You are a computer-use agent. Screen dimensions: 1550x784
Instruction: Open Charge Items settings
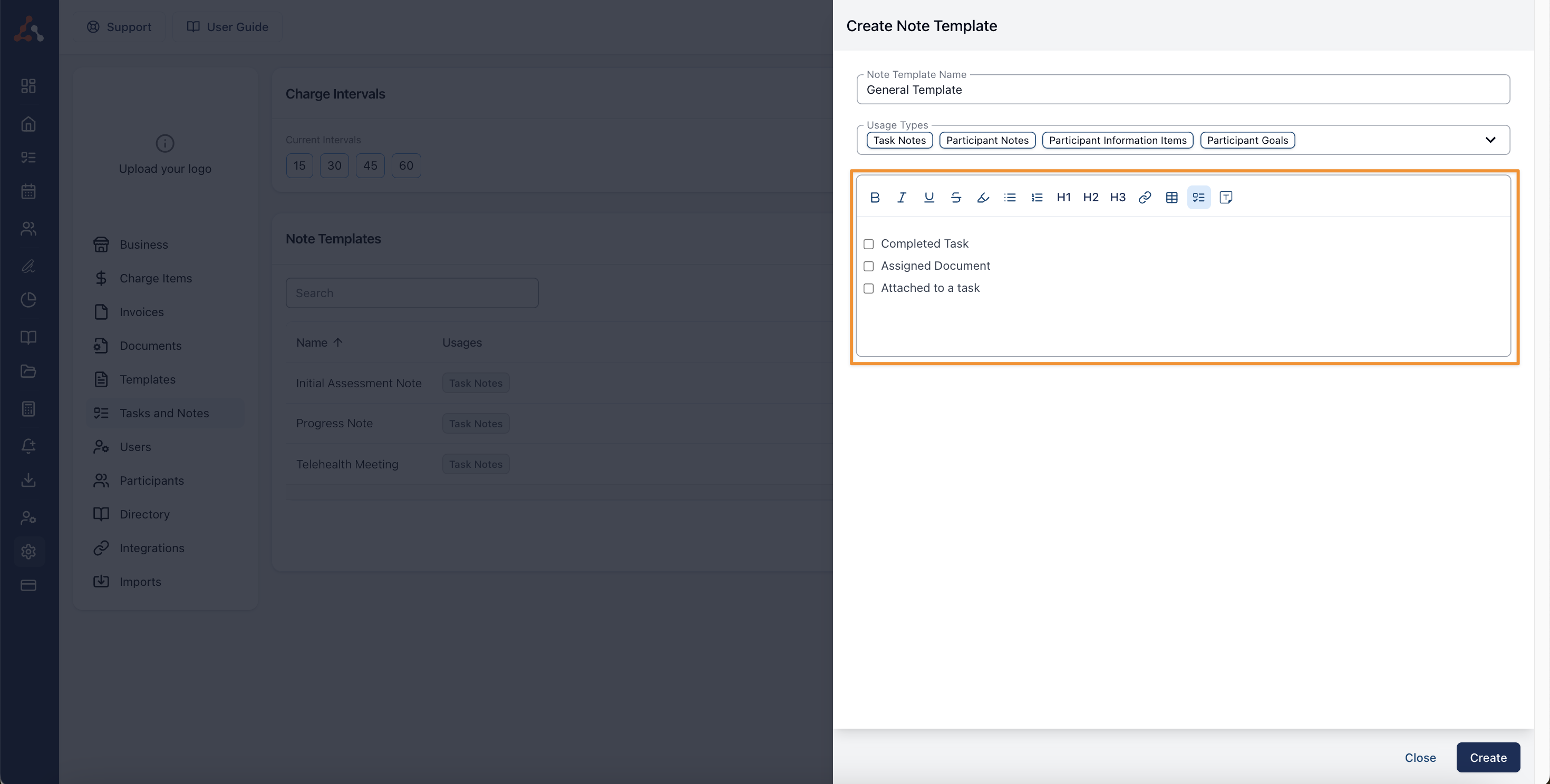click(x=166, y=278)
